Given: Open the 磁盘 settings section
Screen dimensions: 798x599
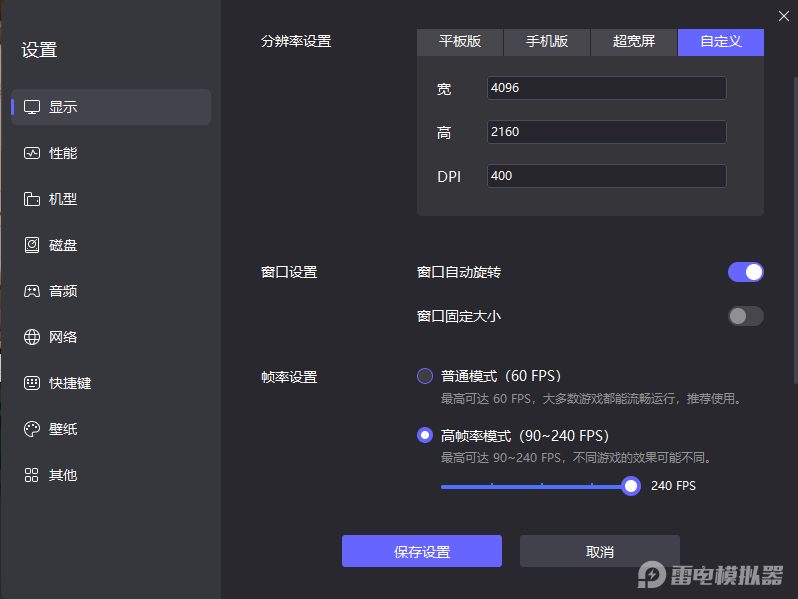Looking at the screenshot, I should [x=111, y=245].
